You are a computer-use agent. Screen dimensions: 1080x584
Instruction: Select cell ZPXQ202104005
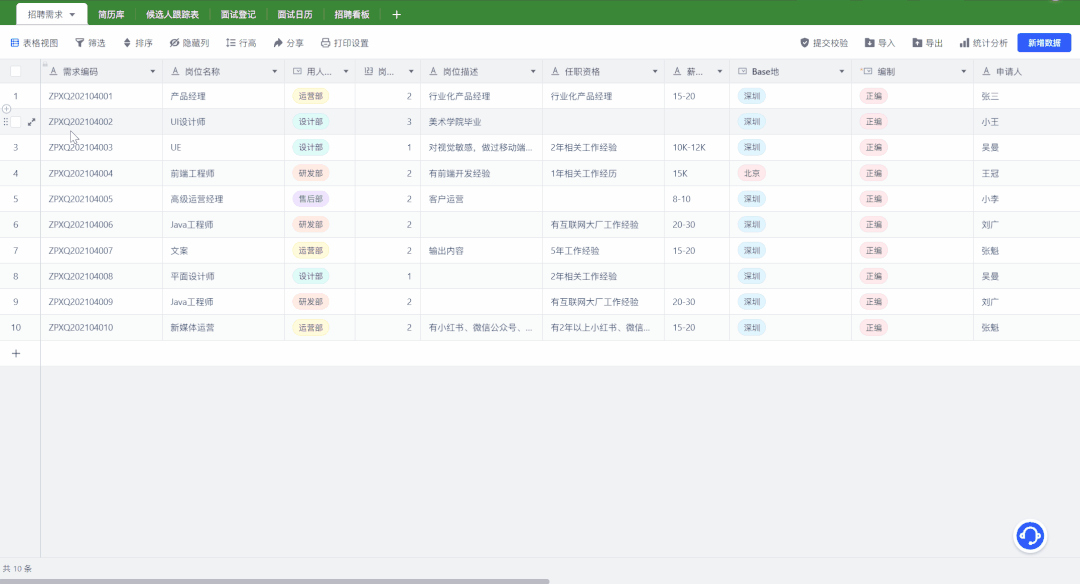pos(101,199)
